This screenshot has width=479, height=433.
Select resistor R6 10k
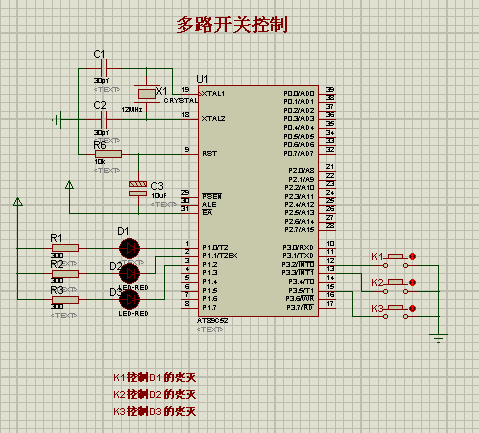108,154
